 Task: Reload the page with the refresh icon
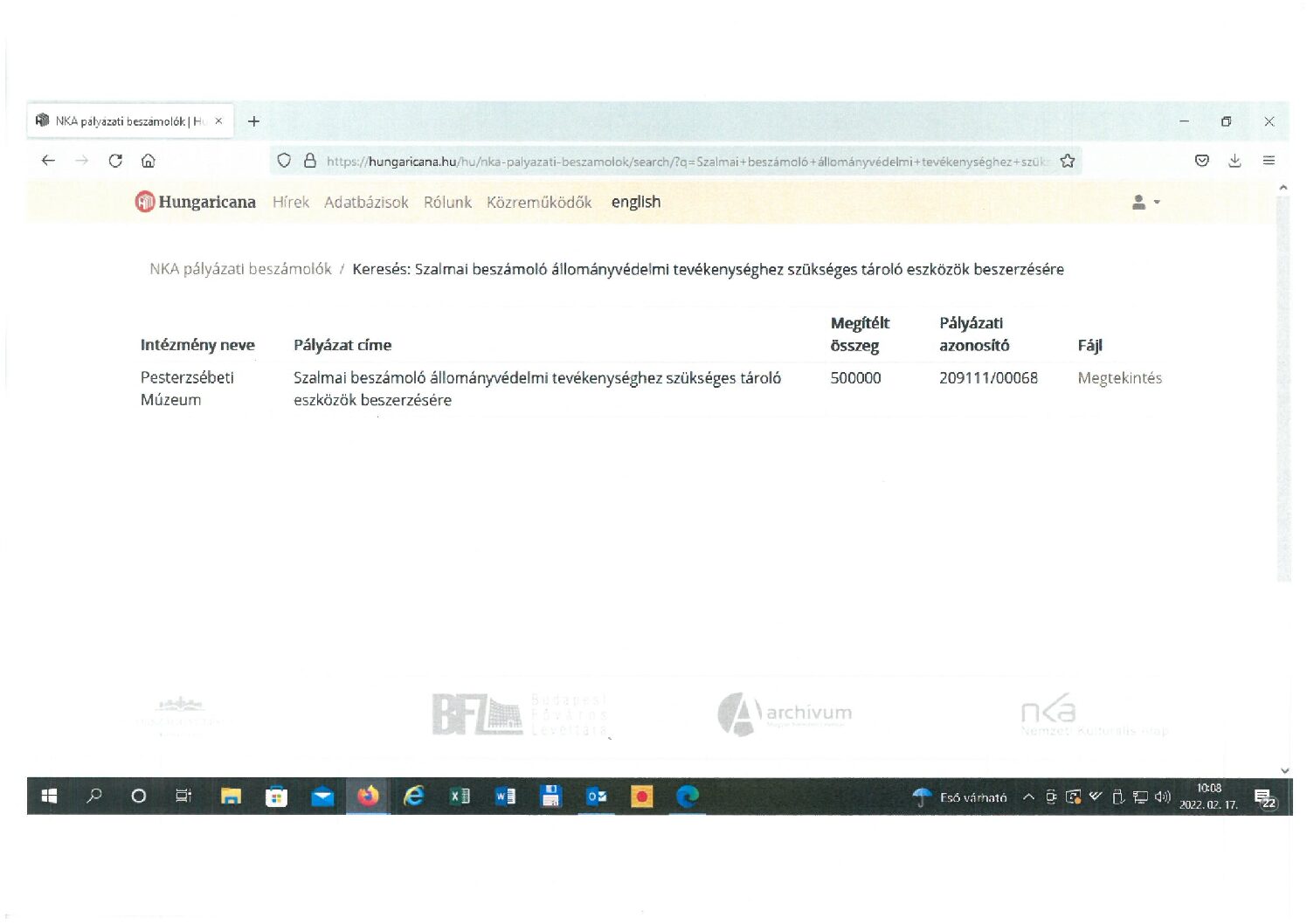(115, 161)
